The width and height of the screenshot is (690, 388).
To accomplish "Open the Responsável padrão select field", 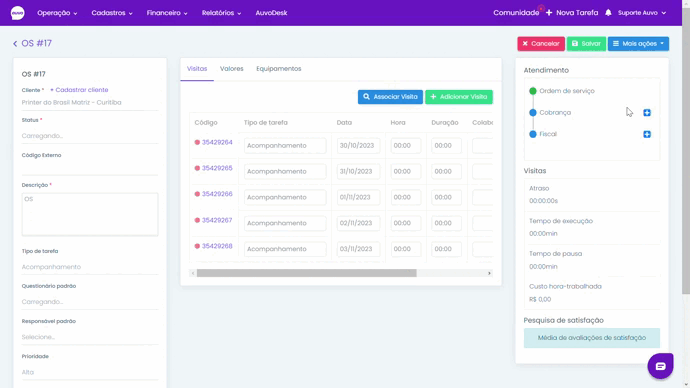I will point(90,337).
